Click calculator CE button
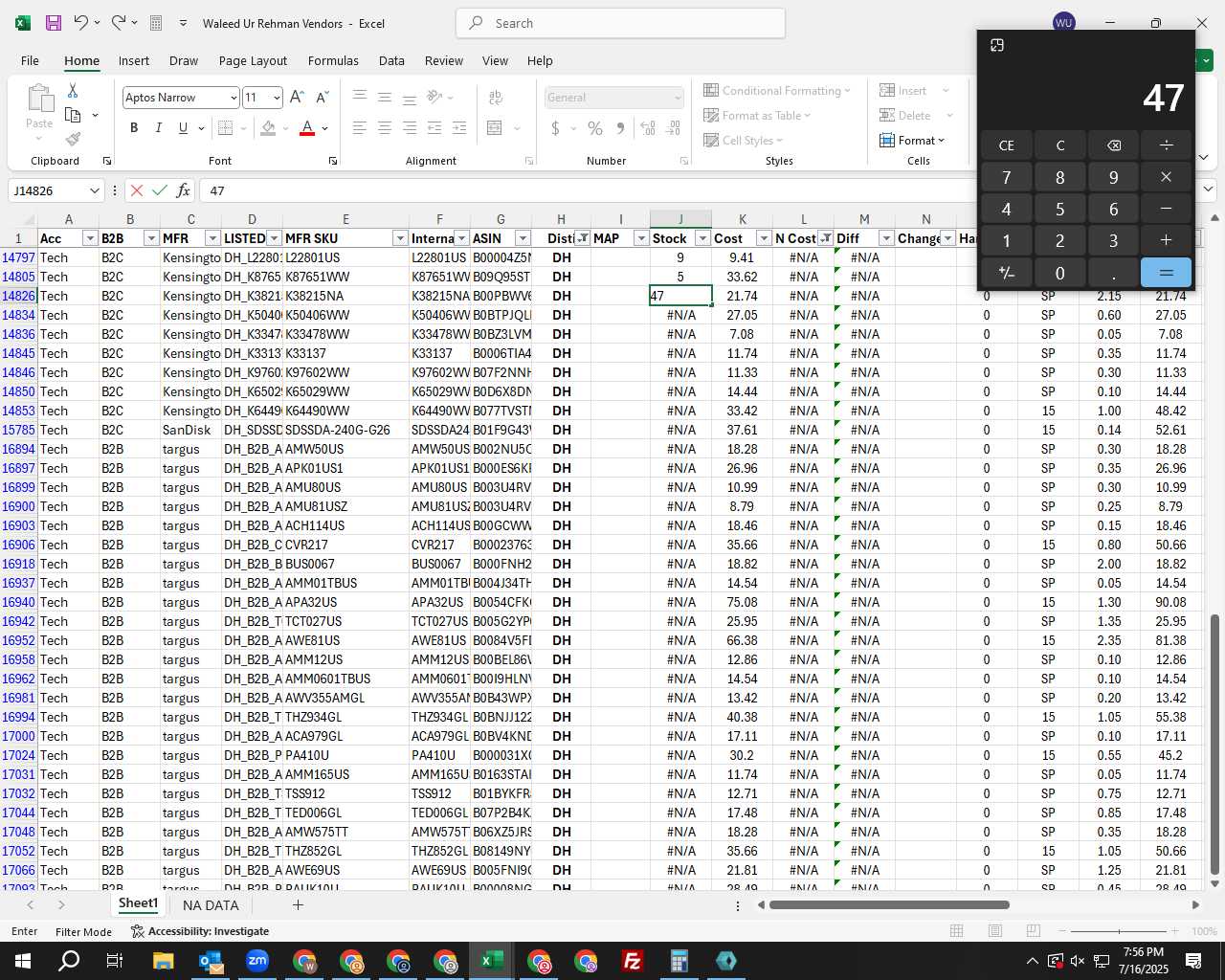Viewport: 1225px width, 980px height. 1006,145
